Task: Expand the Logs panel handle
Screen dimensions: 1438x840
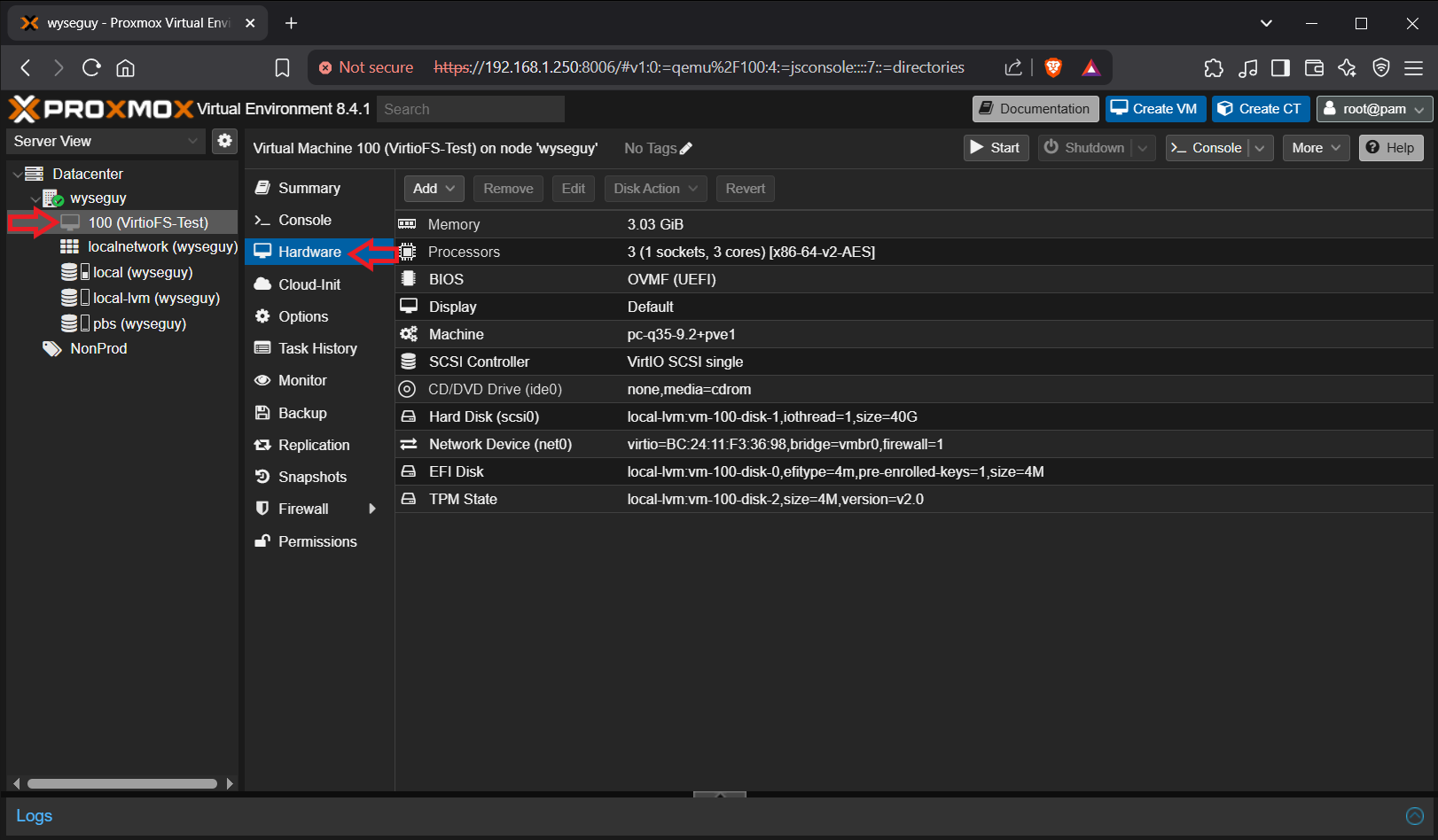Action: coord(720,795)
